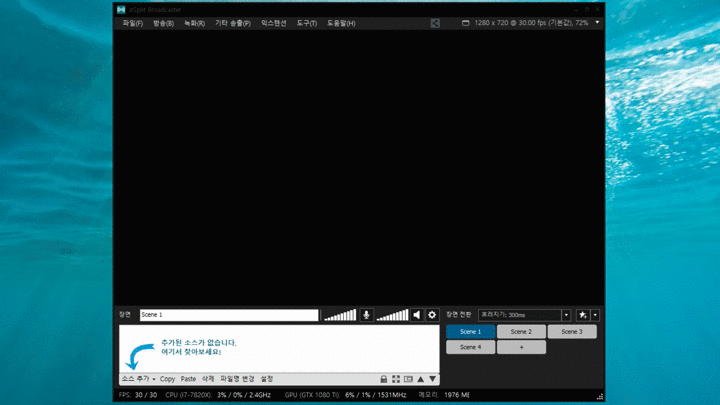Switch to Scene 4

[x=471, y=347]
